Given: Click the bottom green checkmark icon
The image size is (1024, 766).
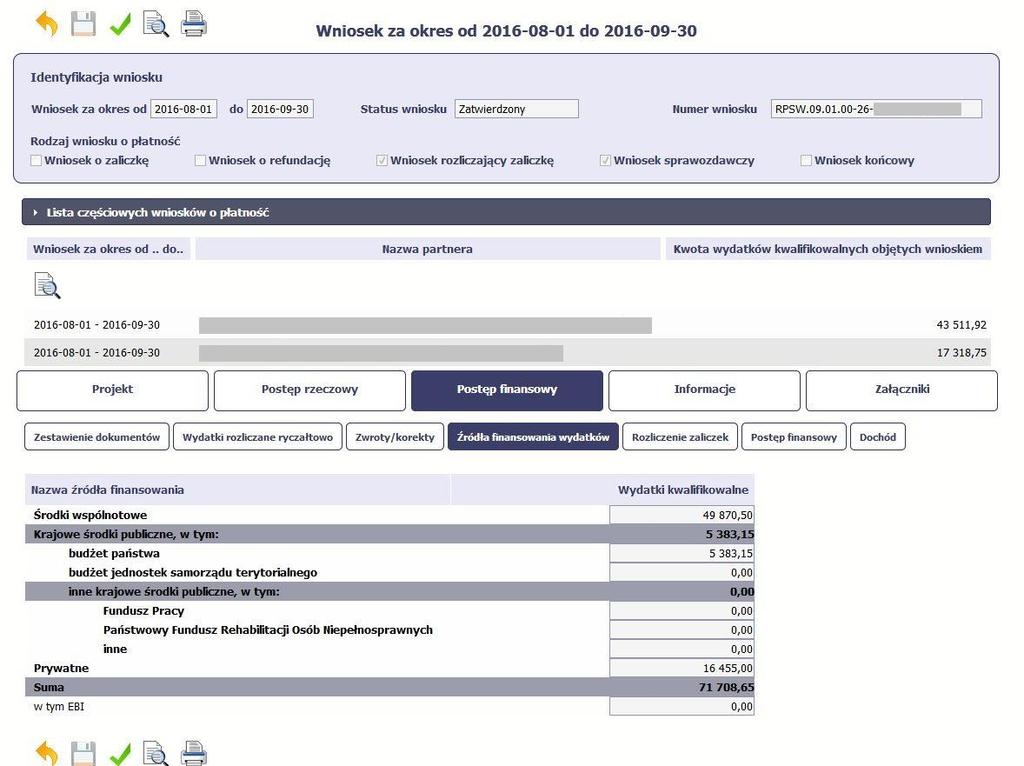Looking at the screenshot, I should click(120, 753).
